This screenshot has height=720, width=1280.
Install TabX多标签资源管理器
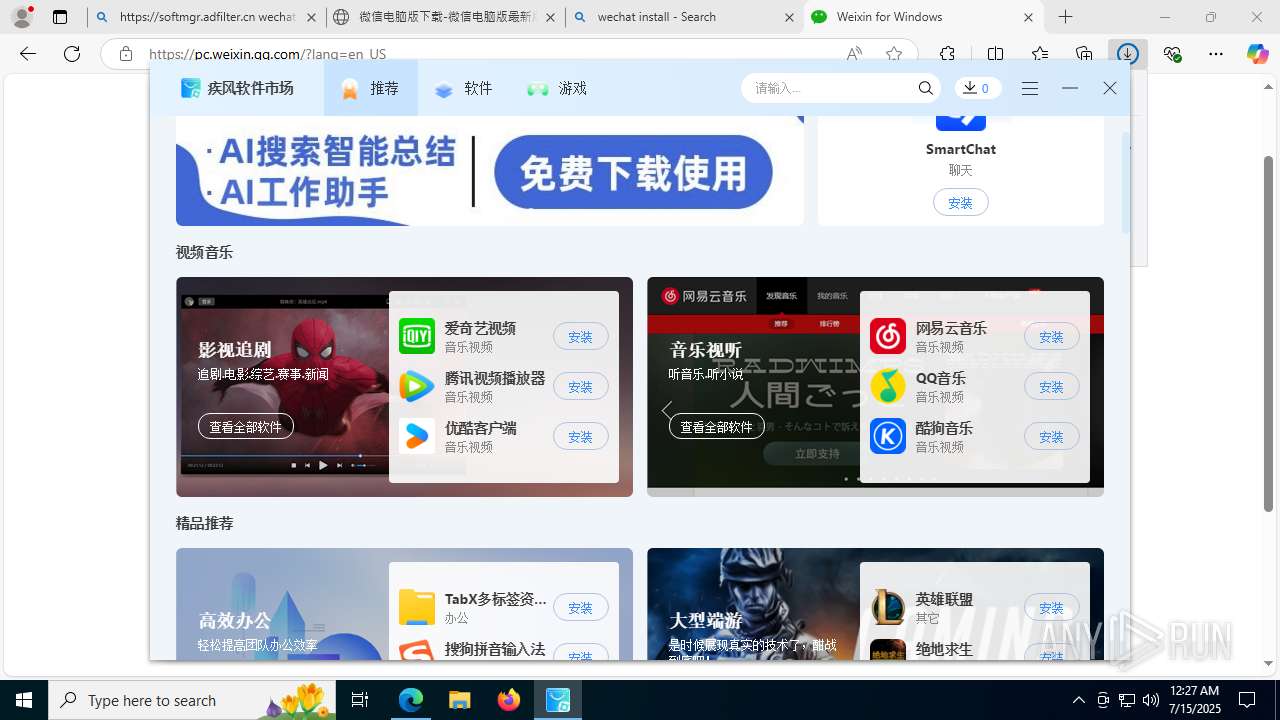coord(581,607)
